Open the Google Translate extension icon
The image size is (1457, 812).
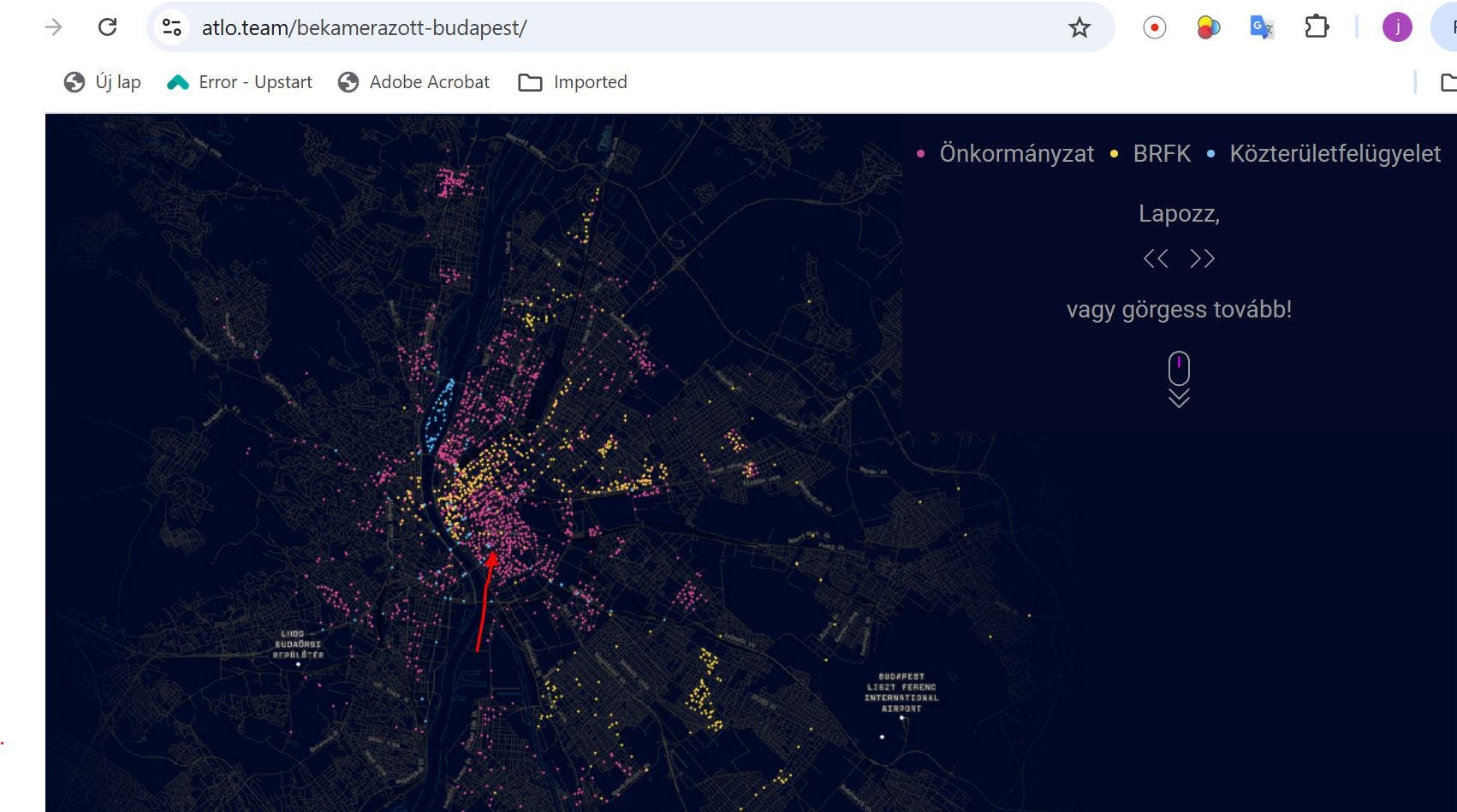[x=1261, y=27]
